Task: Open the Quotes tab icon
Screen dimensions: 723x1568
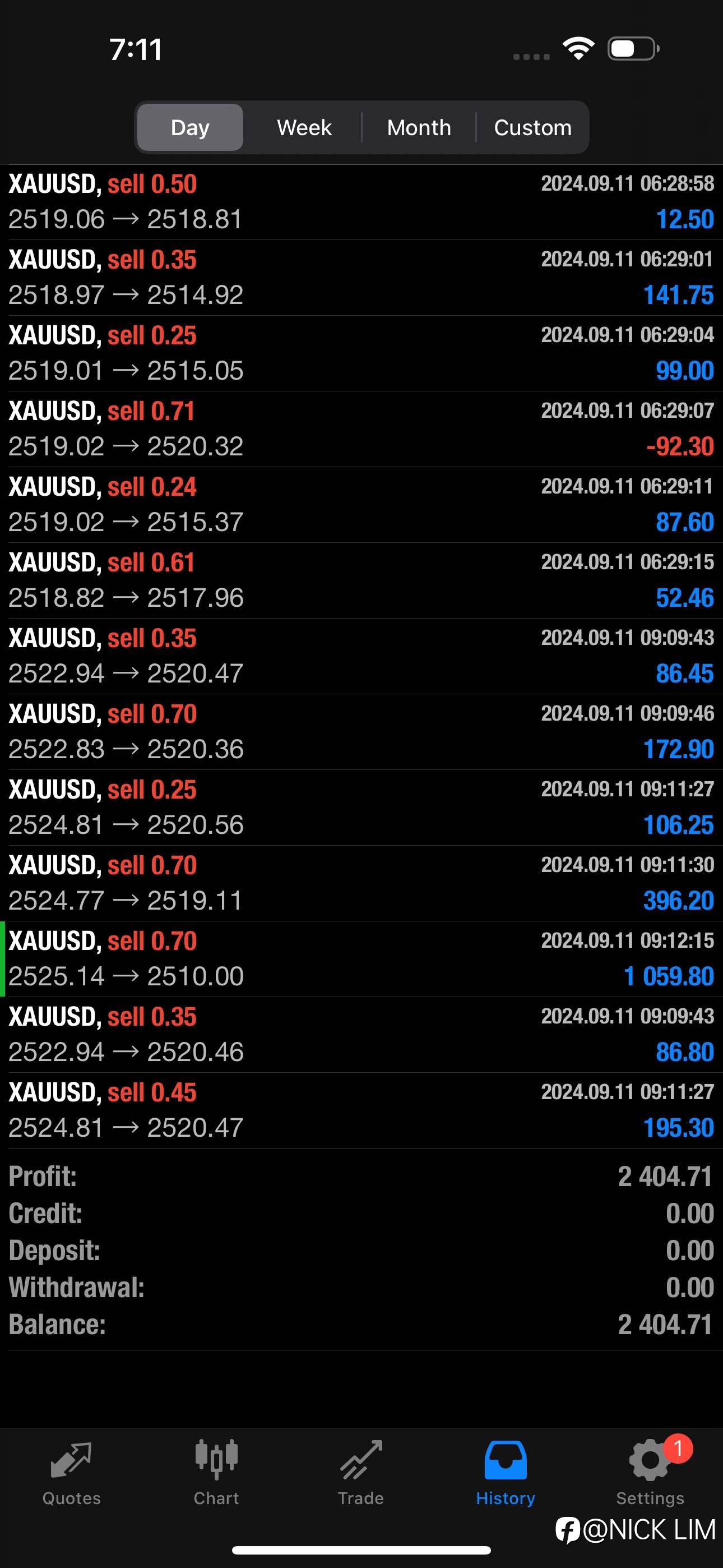Action: coord(71,1459)
